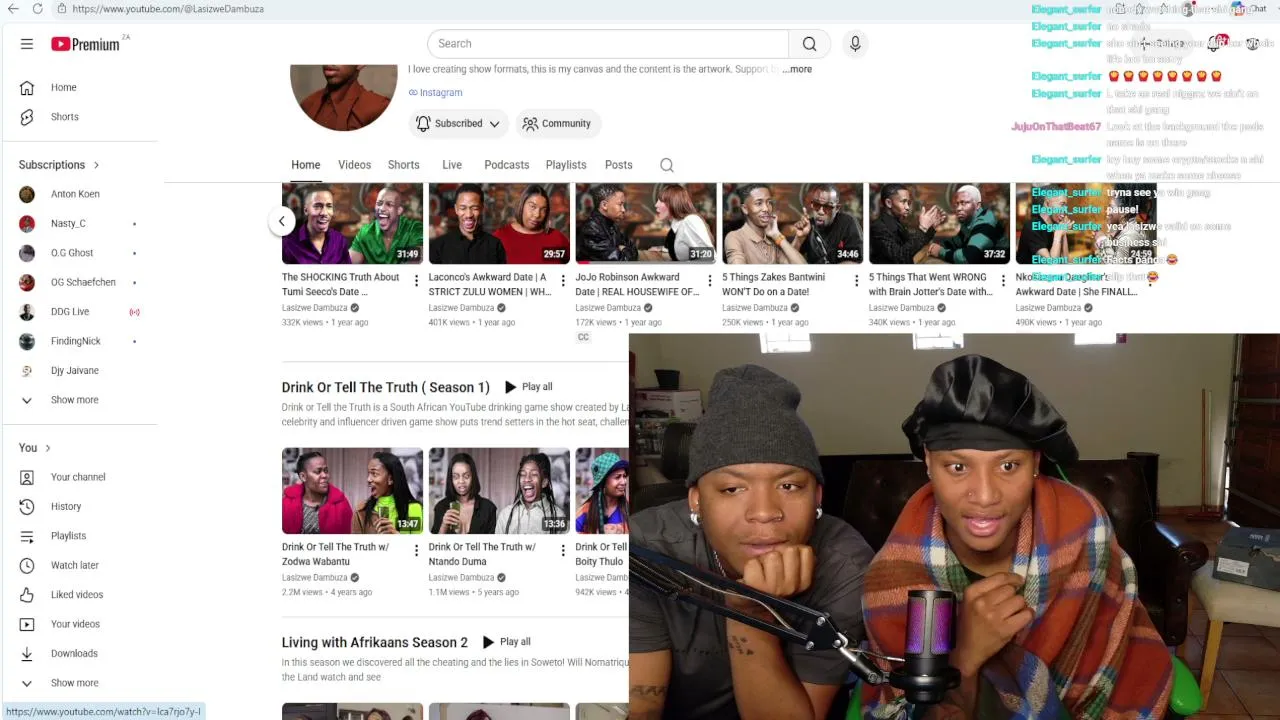The image size is (1280, 720).
Task: Search within the channel using magnifier icon
Action: (667, 165)
